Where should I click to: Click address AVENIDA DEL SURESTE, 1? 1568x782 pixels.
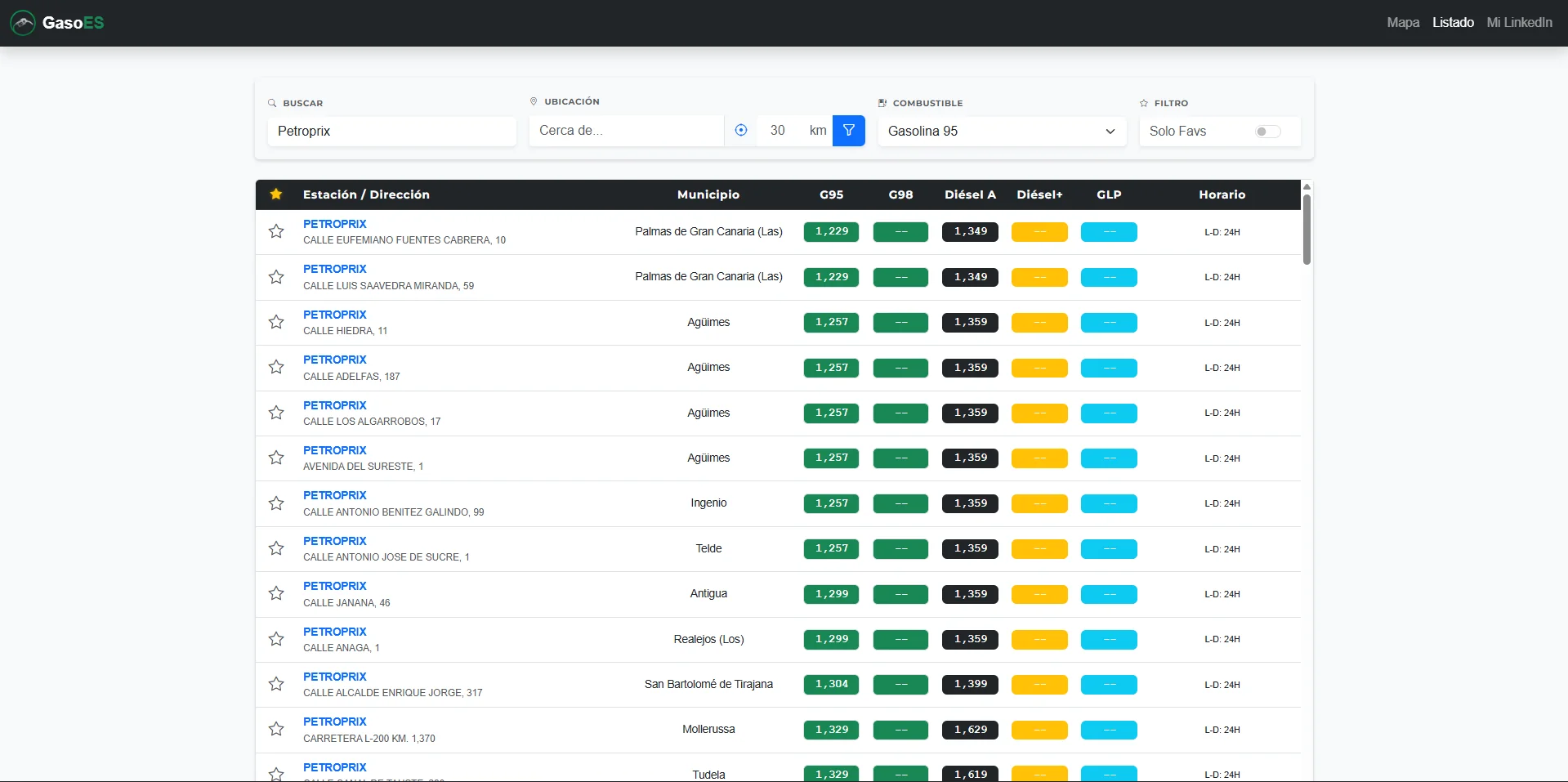tap(363, 467)
